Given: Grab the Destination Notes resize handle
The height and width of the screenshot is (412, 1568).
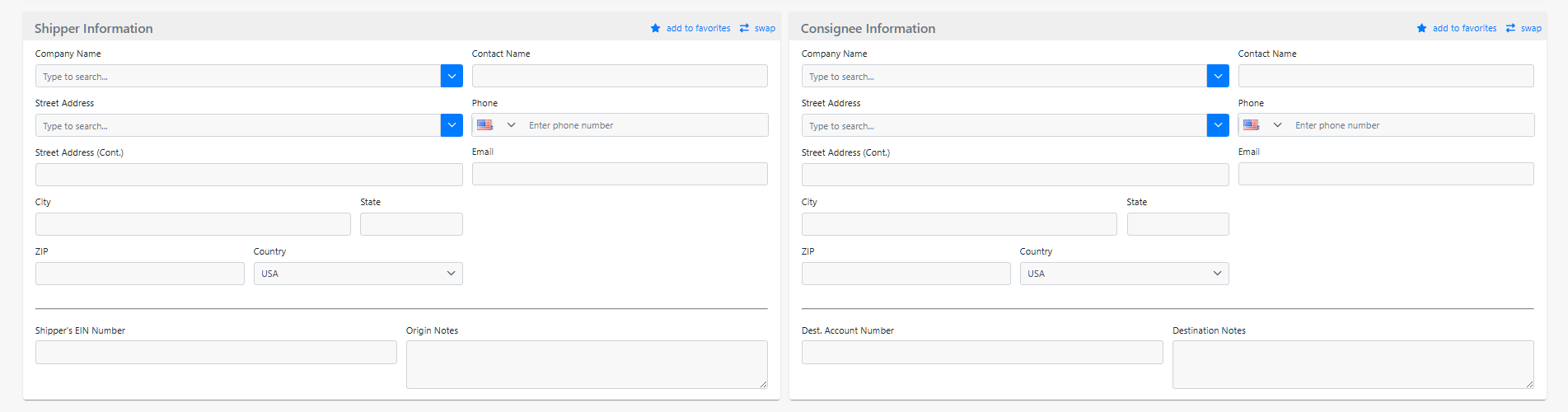Looking at the screenshot, I should point(1529,384).
